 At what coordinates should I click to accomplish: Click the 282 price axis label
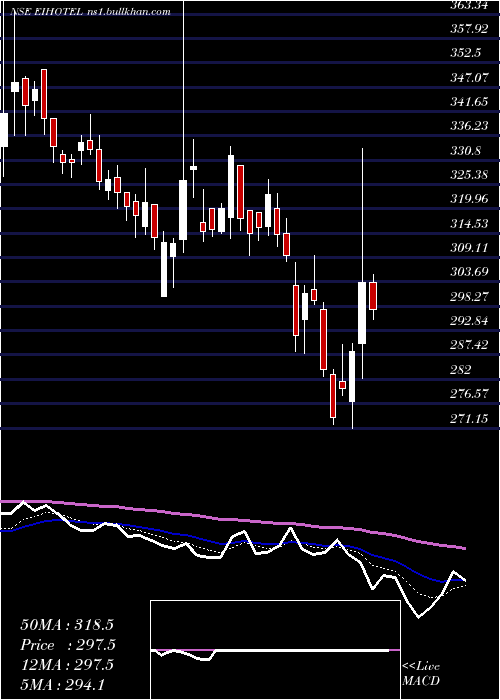461,369
